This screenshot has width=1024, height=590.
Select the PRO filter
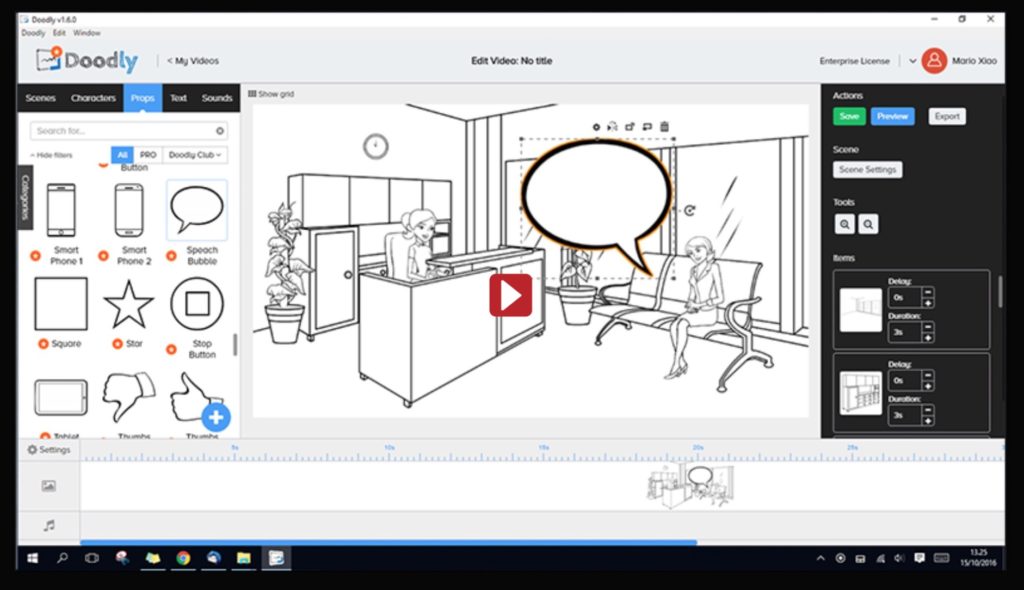point(148,155)
